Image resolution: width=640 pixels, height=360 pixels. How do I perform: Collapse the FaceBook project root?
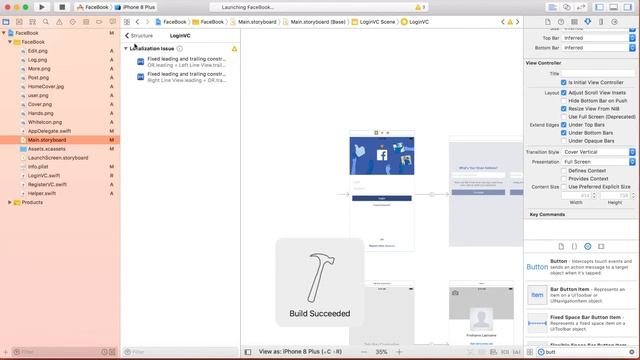4,33
